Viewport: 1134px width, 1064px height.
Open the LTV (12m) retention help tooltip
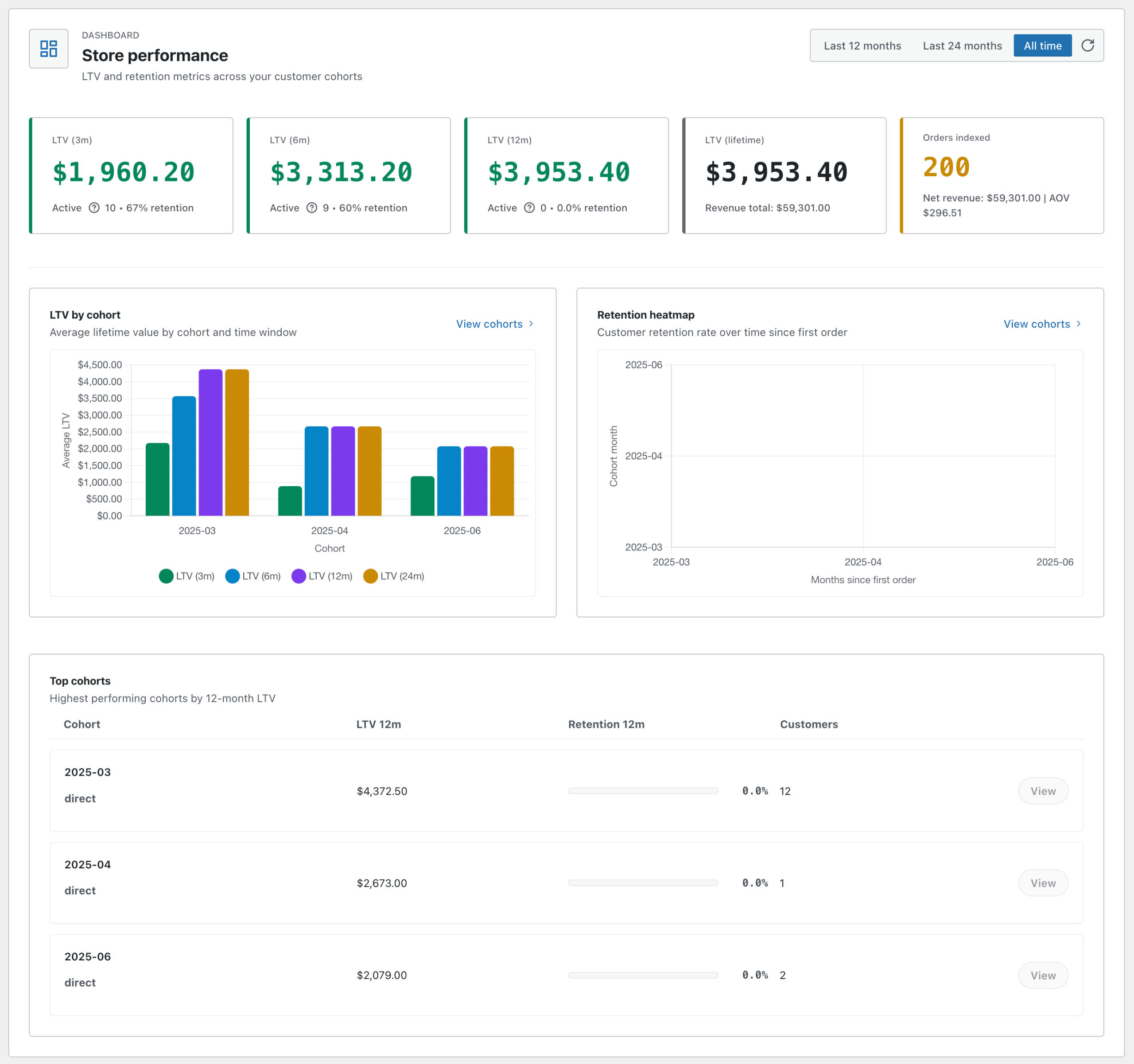coord(530,208)
